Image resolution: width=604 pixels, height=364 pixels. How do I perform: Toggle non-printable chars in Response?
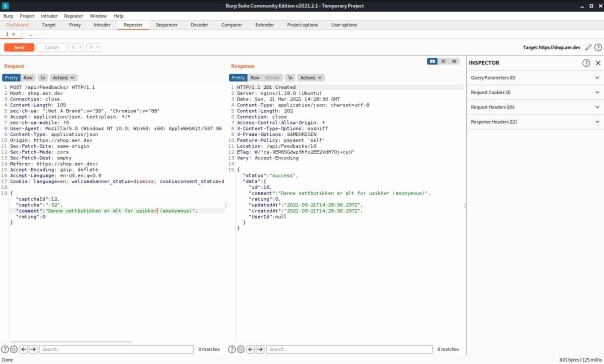290,78
